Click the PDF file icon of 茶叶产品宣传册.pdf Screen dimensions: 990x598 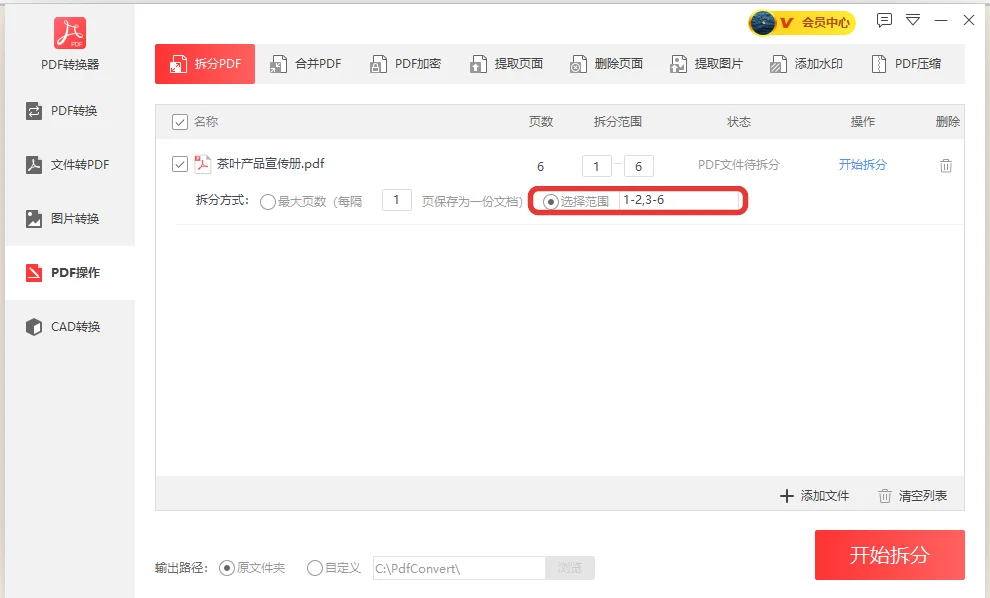pos(202,164)
